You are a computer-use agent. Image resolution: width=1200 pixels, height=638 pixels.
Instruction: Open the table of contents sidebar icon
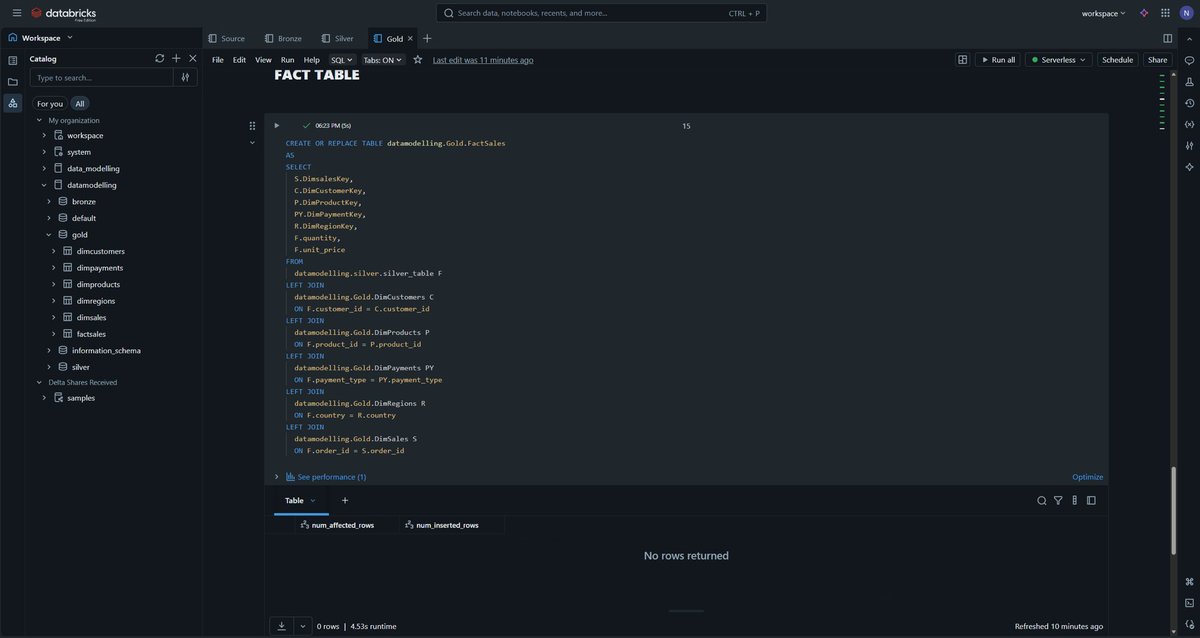click(x=13, y=60)
